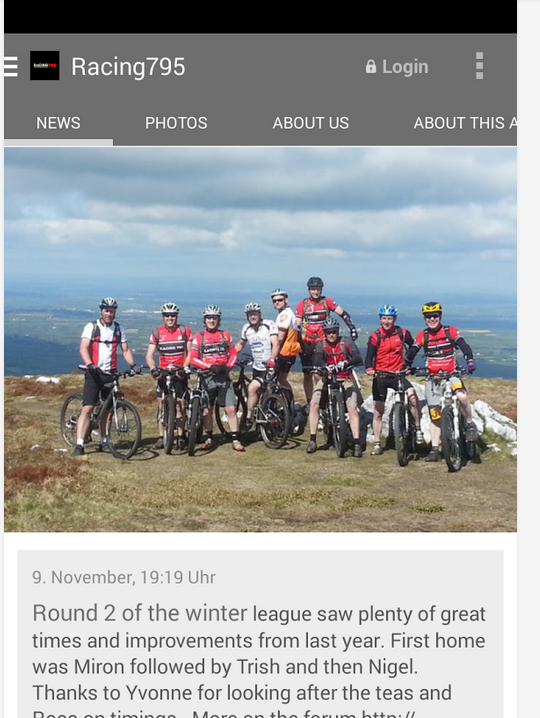This screenshot has width=540, height=718.
Task: Select the ABOUT THIS A… tab
Action: pyautogui.click(x=464, y=123)
